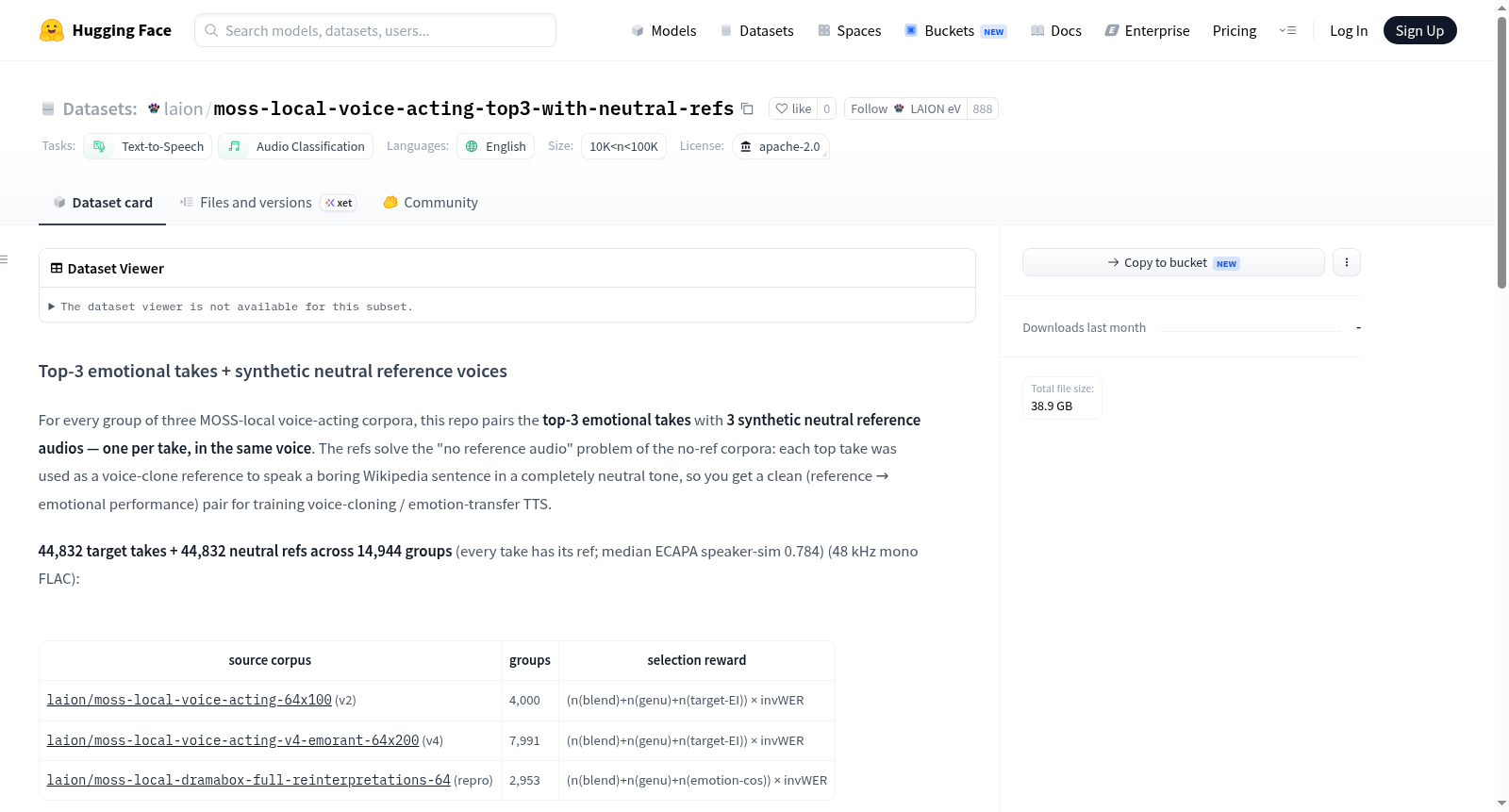Screen dimensions: 1509x812
Task: Open the moss-local-voice-acting-64x100 corpus link
Action: [190, 700]
